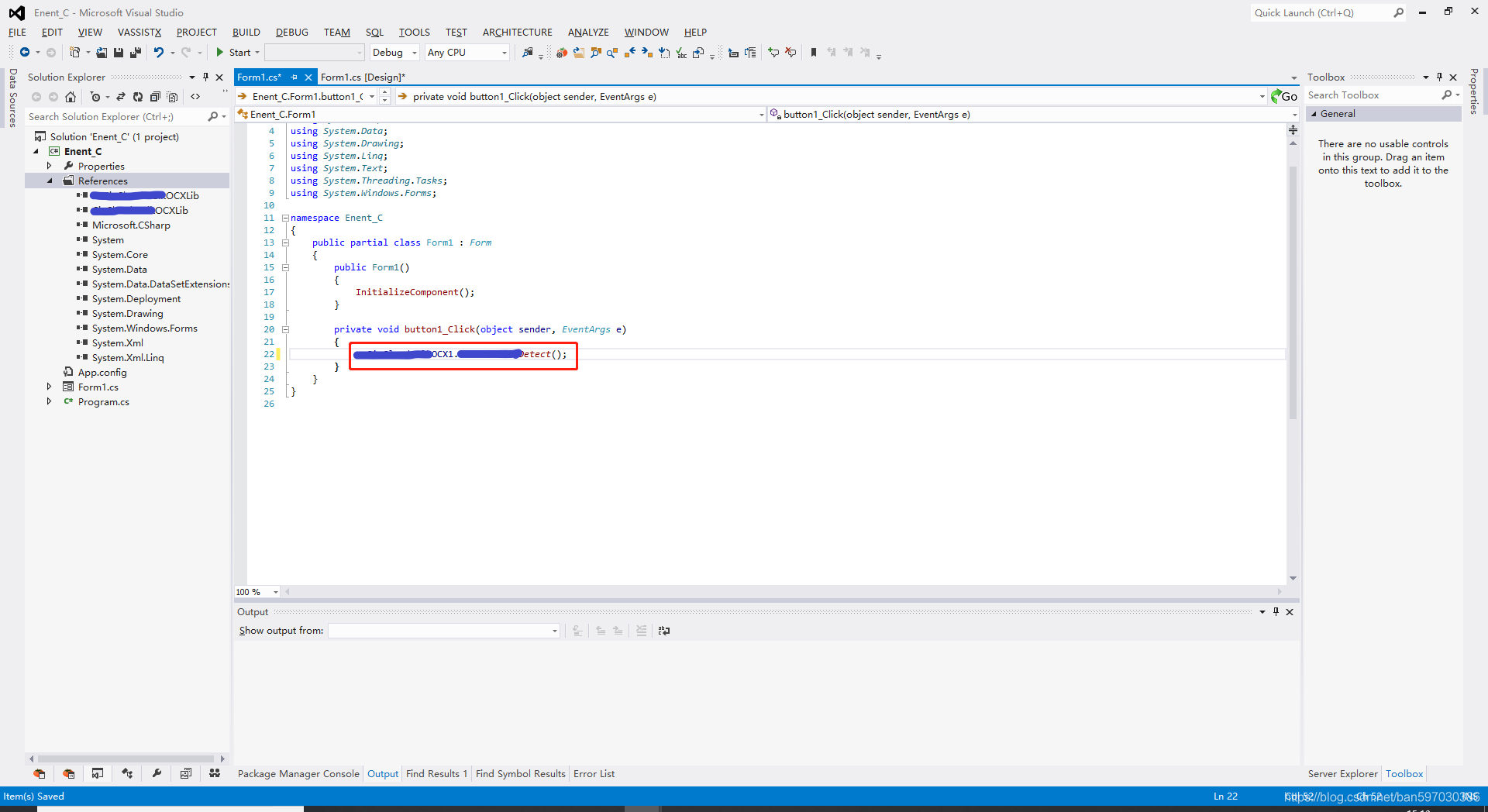Viewport: 1488px width, 812px height.
Task: Toggle auto-hide pin on Toolbox panel
Action: click(1439, 77)
